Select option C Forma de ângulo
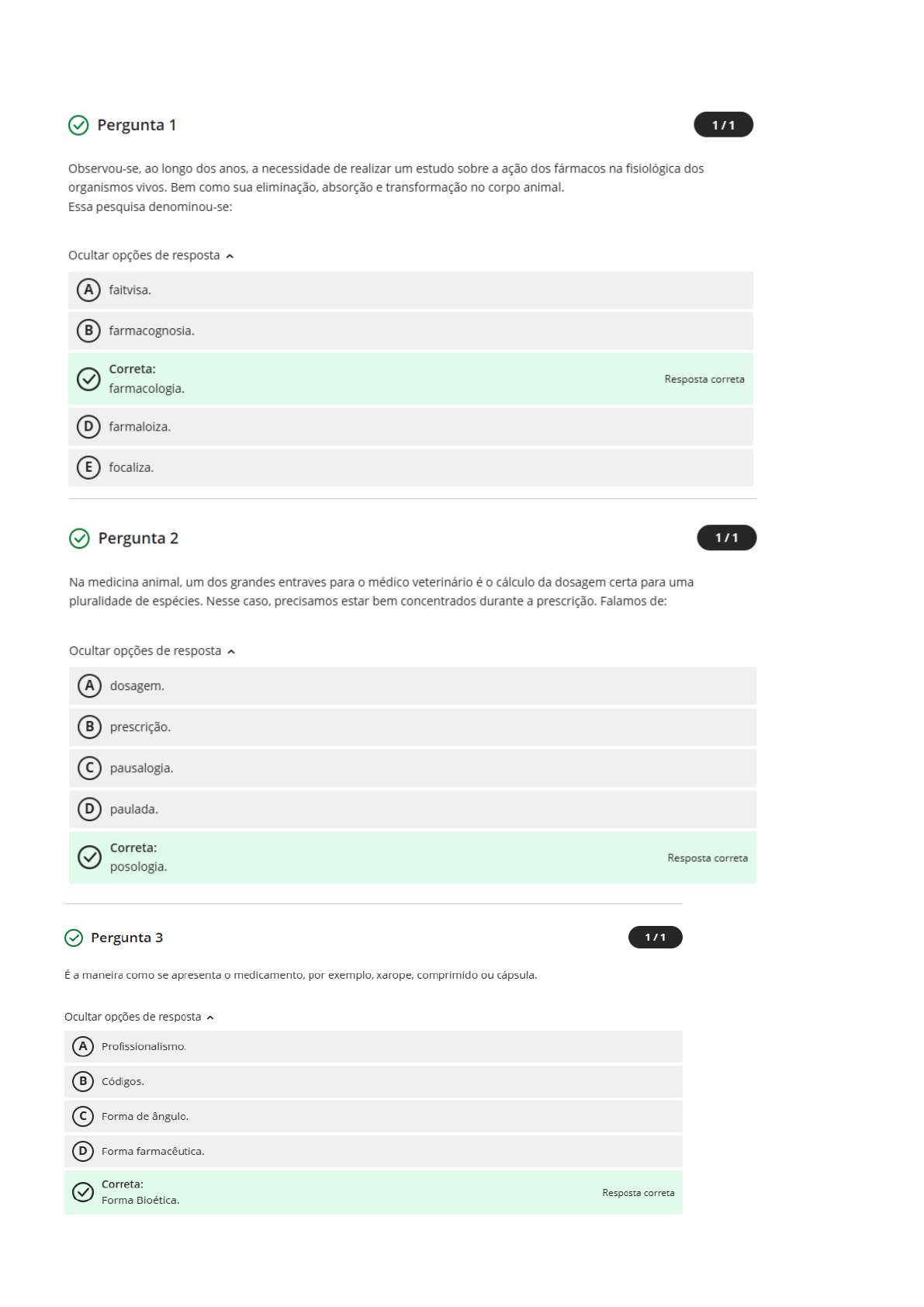Viewport: 924px width, 1307px height. coord(373,1117)
